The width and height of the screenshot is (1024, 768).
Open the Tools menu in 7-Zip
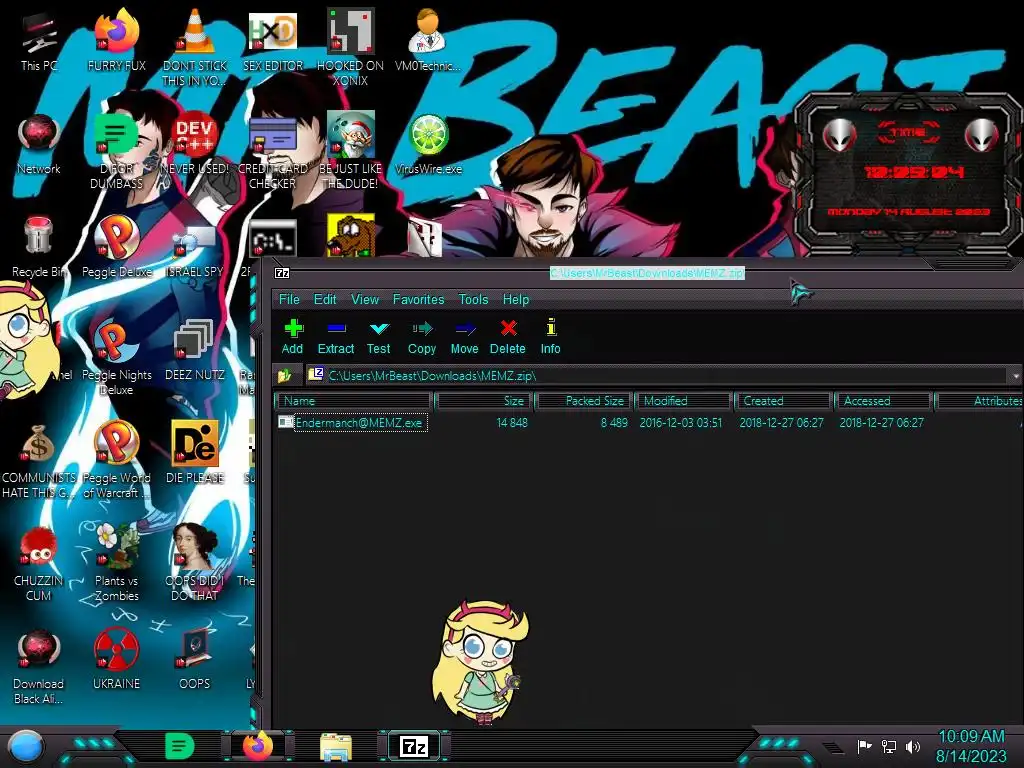coord(473,299)
